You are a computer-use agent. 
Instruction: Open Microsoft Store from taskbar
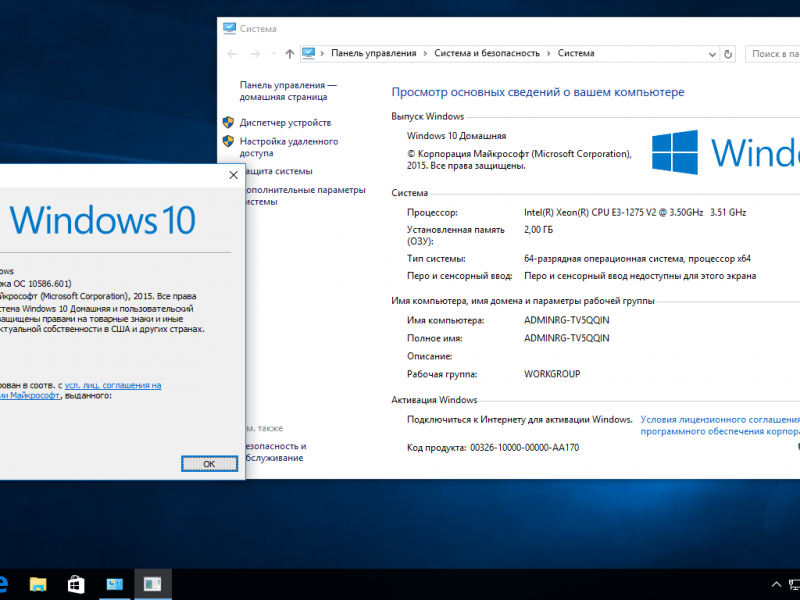click(x=76, y=584)
